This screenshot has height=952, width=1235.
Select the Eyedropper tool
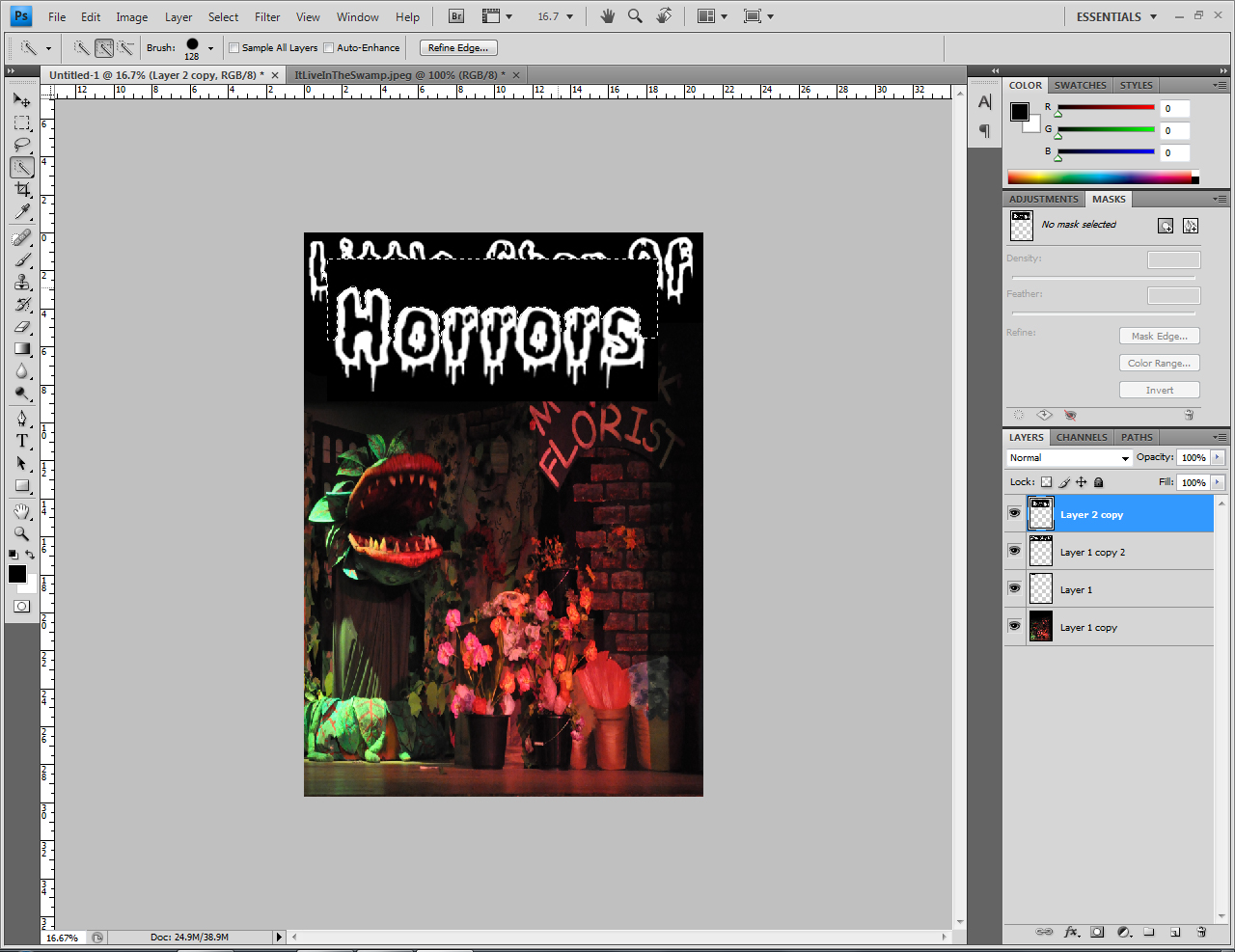[x=22, y=211]
